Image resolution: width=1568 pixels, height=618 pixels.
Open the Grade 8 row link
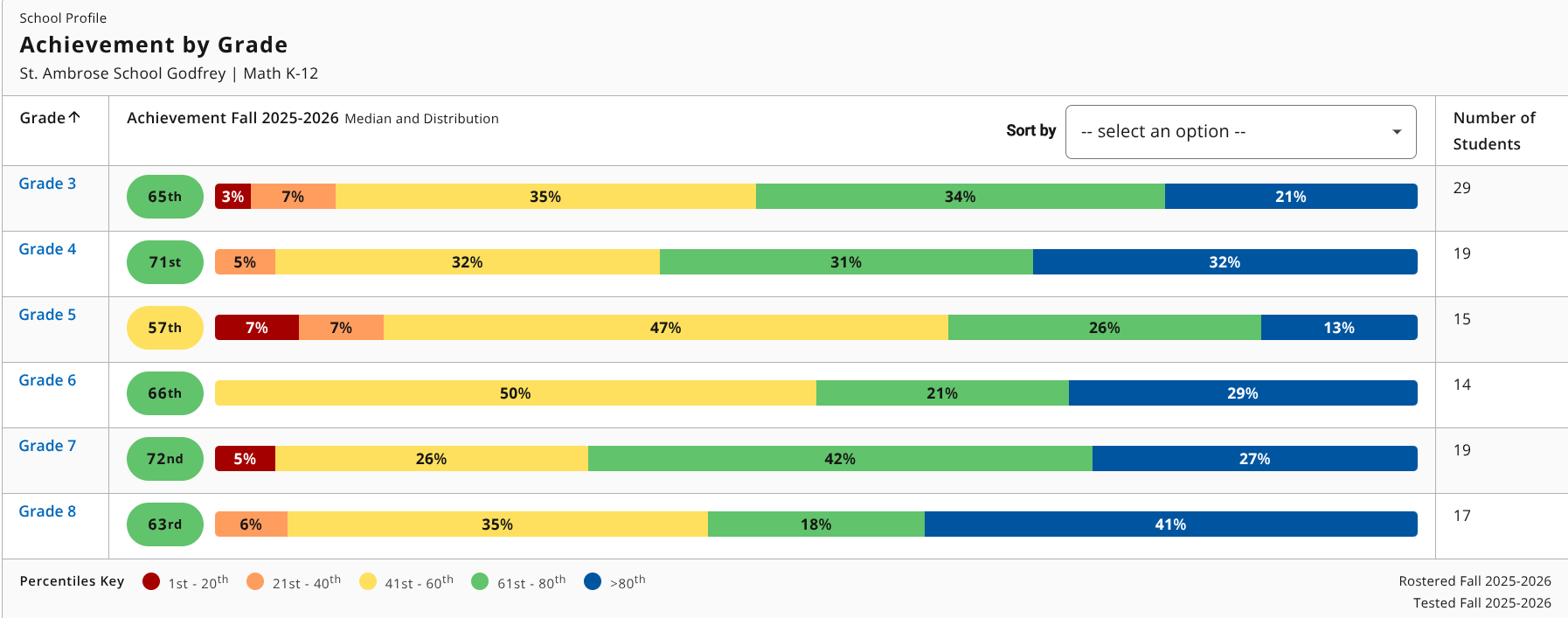(x=47, y=511)
